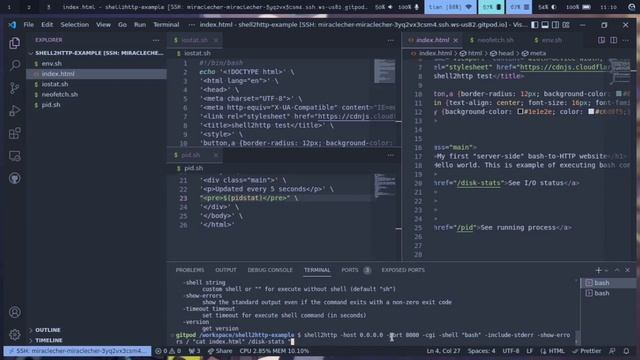Open Accounts menu icon
Viewport: 640px width, 360px height.
(15, 312)
